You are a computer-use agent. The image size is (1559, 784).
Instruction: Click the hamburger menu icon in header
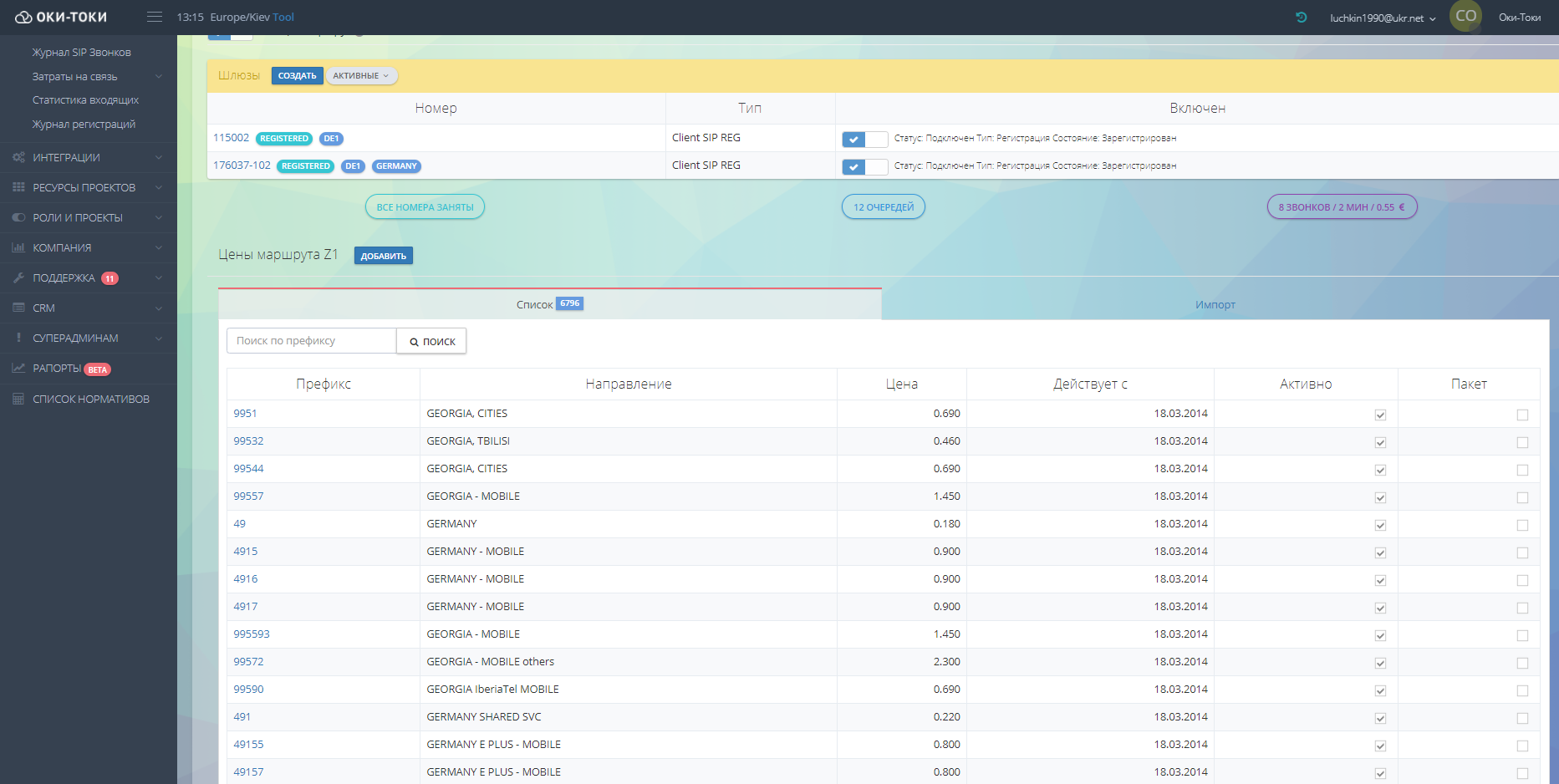pos(155,17)
